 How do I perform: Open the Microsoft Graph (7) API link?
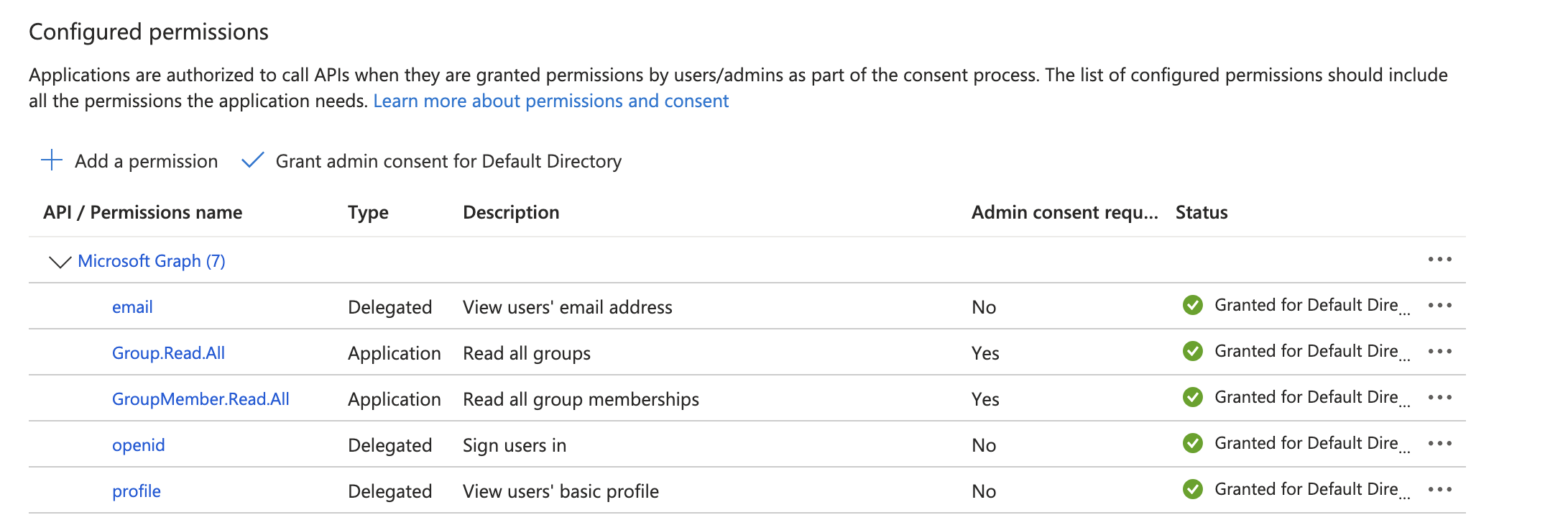click(x=152, y=261)
